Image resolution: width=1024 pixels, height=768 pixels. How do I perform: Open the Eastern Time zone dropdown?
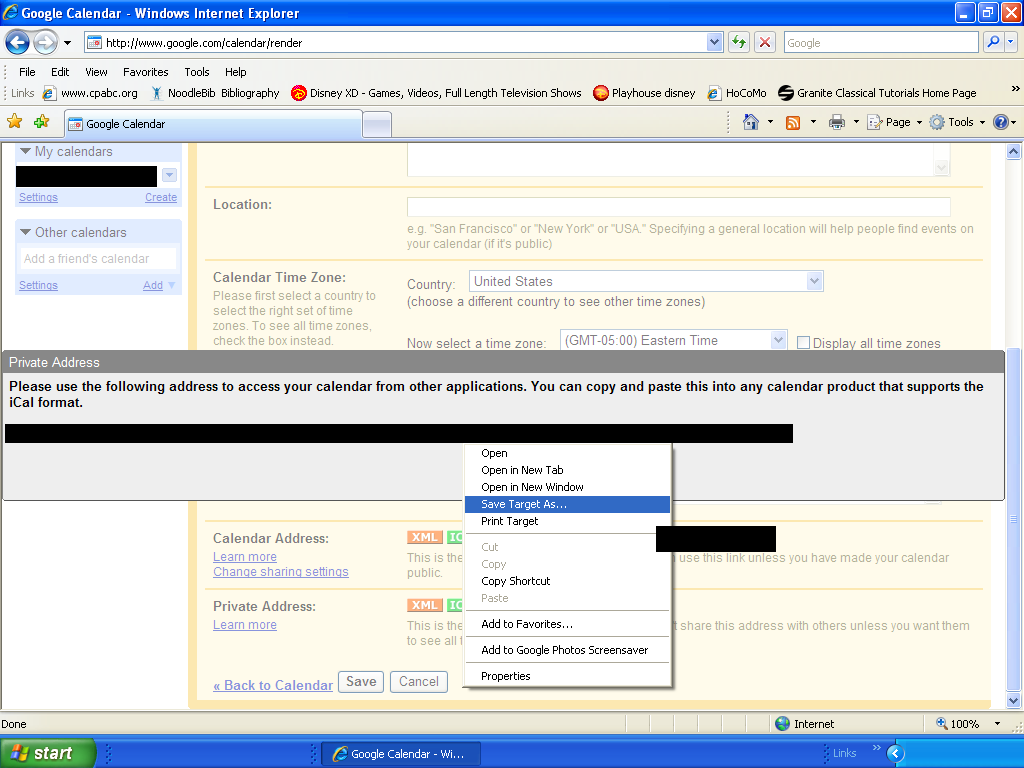click(673, 340)
